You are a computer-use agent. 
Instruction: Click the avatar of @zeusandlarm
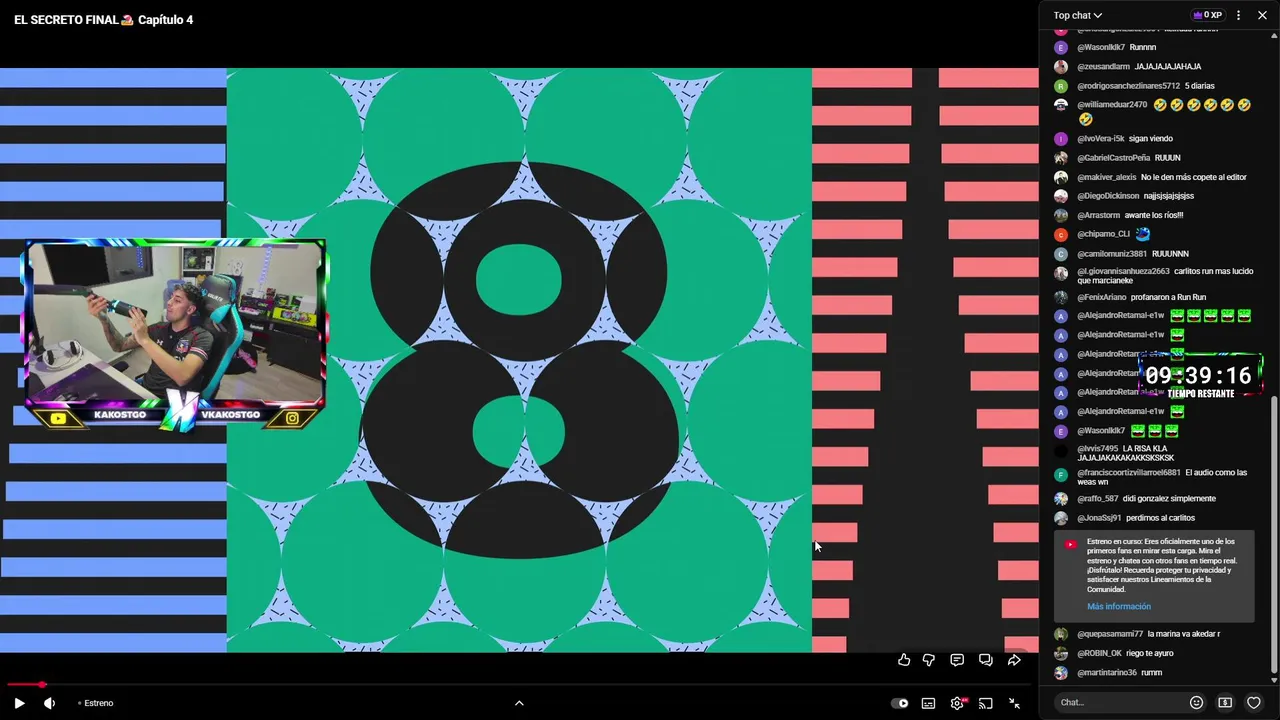coord(1061,67)
